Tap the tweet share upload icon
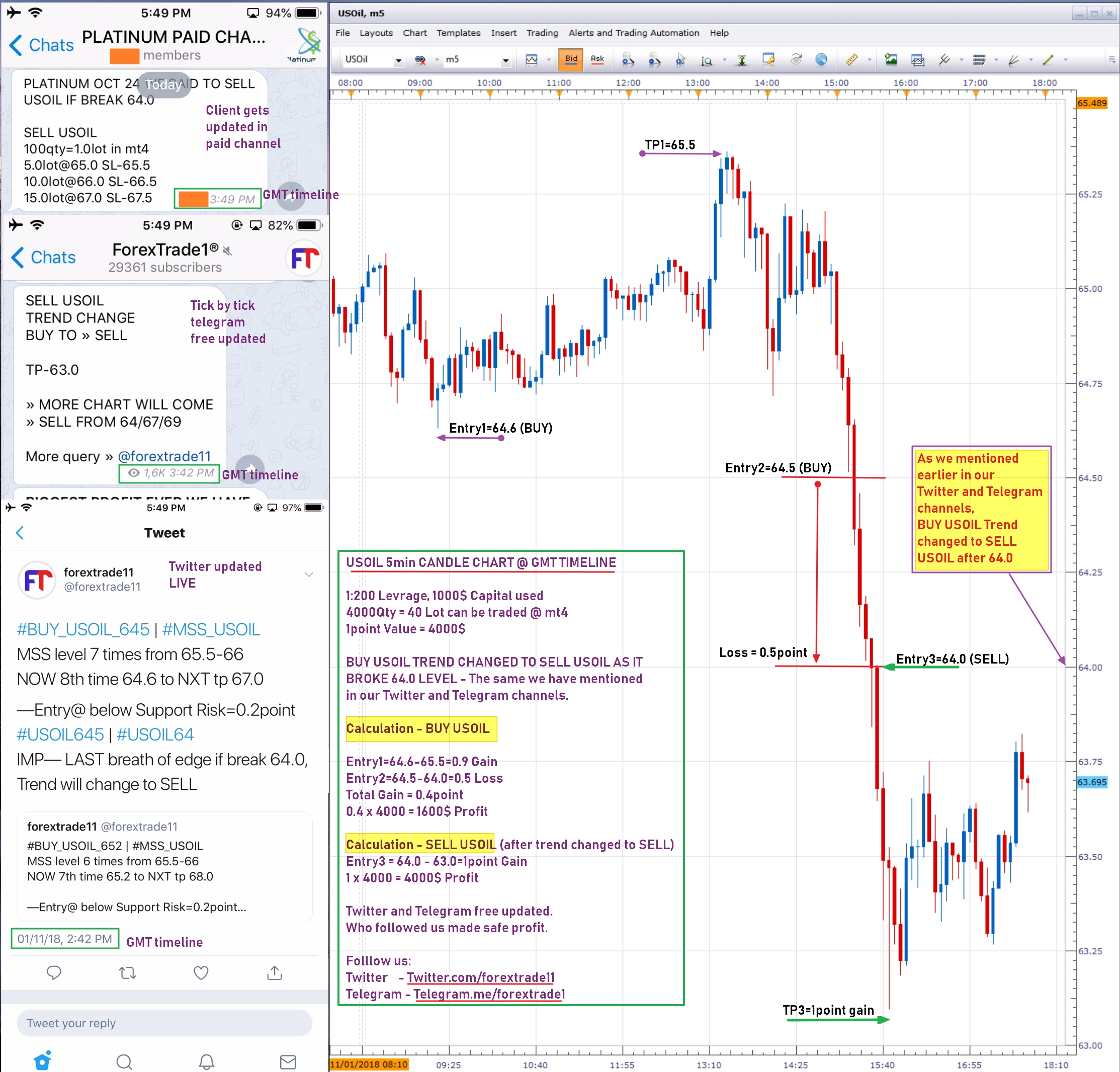The height and width of the screenshot is (1072, 1120). (x=275, y=972)
